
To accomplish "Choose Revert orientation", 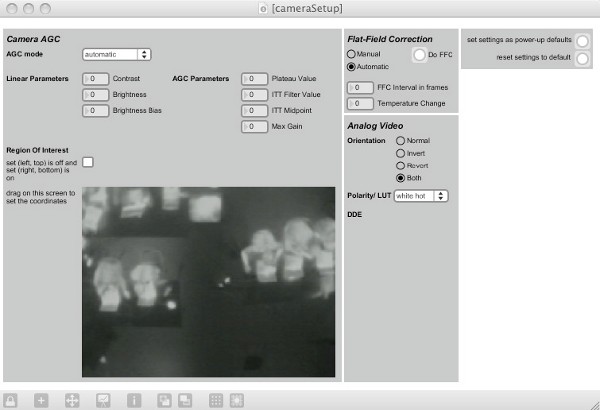I will pos(400,165).
